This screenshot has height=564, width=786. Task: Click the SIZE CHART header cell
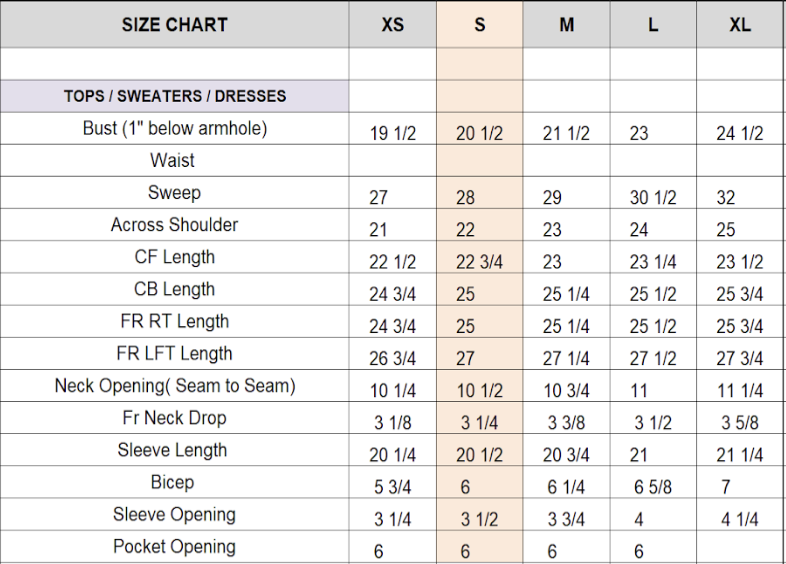pyautogui.click(x=175, y=25)
